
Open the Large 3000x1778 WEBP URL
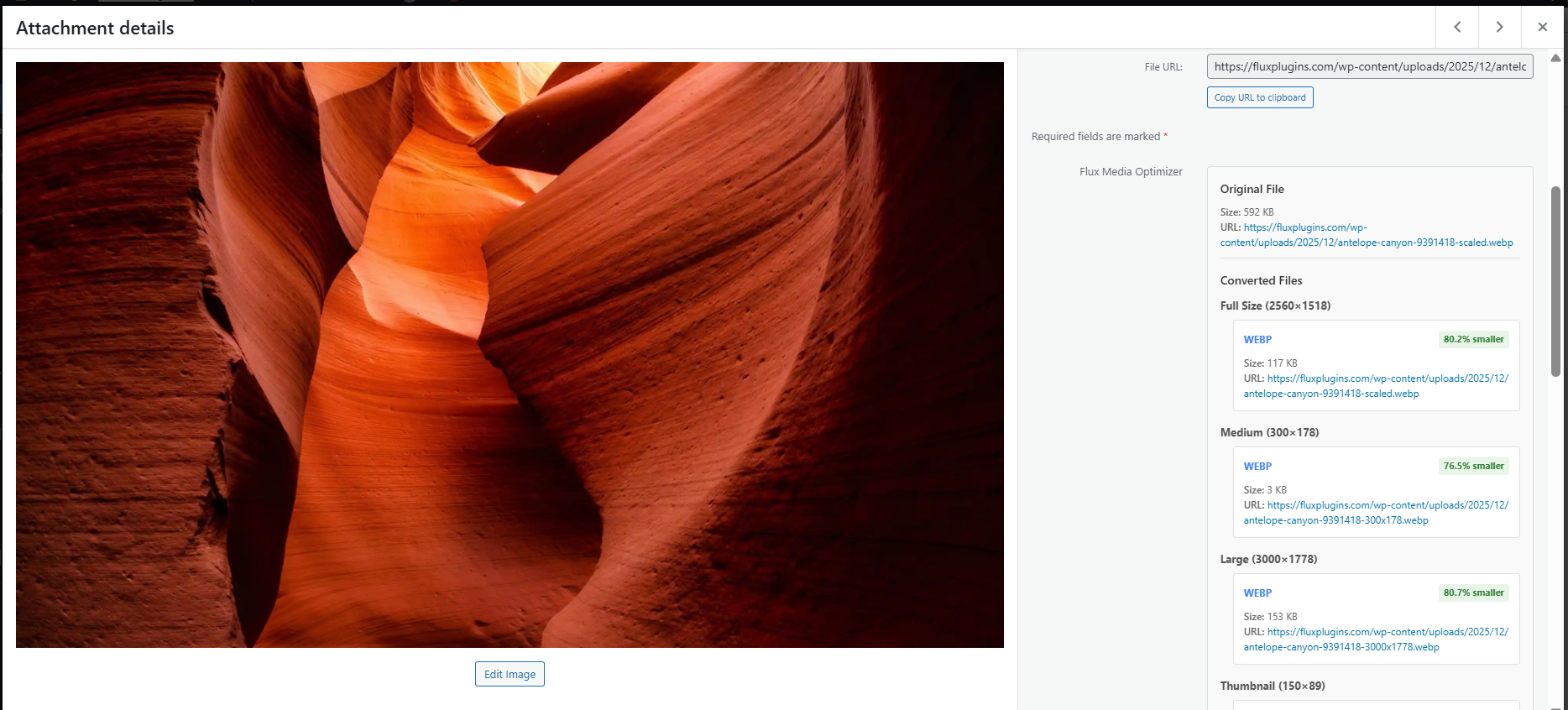pyautogui.click(x=1376, y=640)
